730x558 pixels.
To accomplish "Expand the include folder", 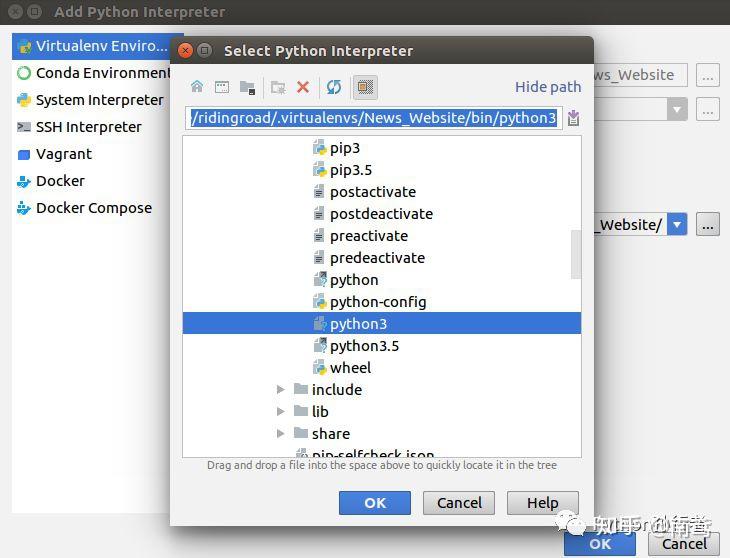I will tap(280, 390).
